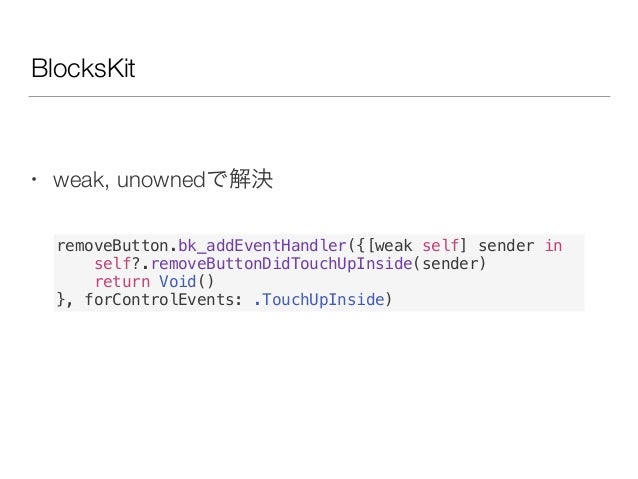Click self? on the second code line
This screenshot has width=638, height=479.
(117, 264)
